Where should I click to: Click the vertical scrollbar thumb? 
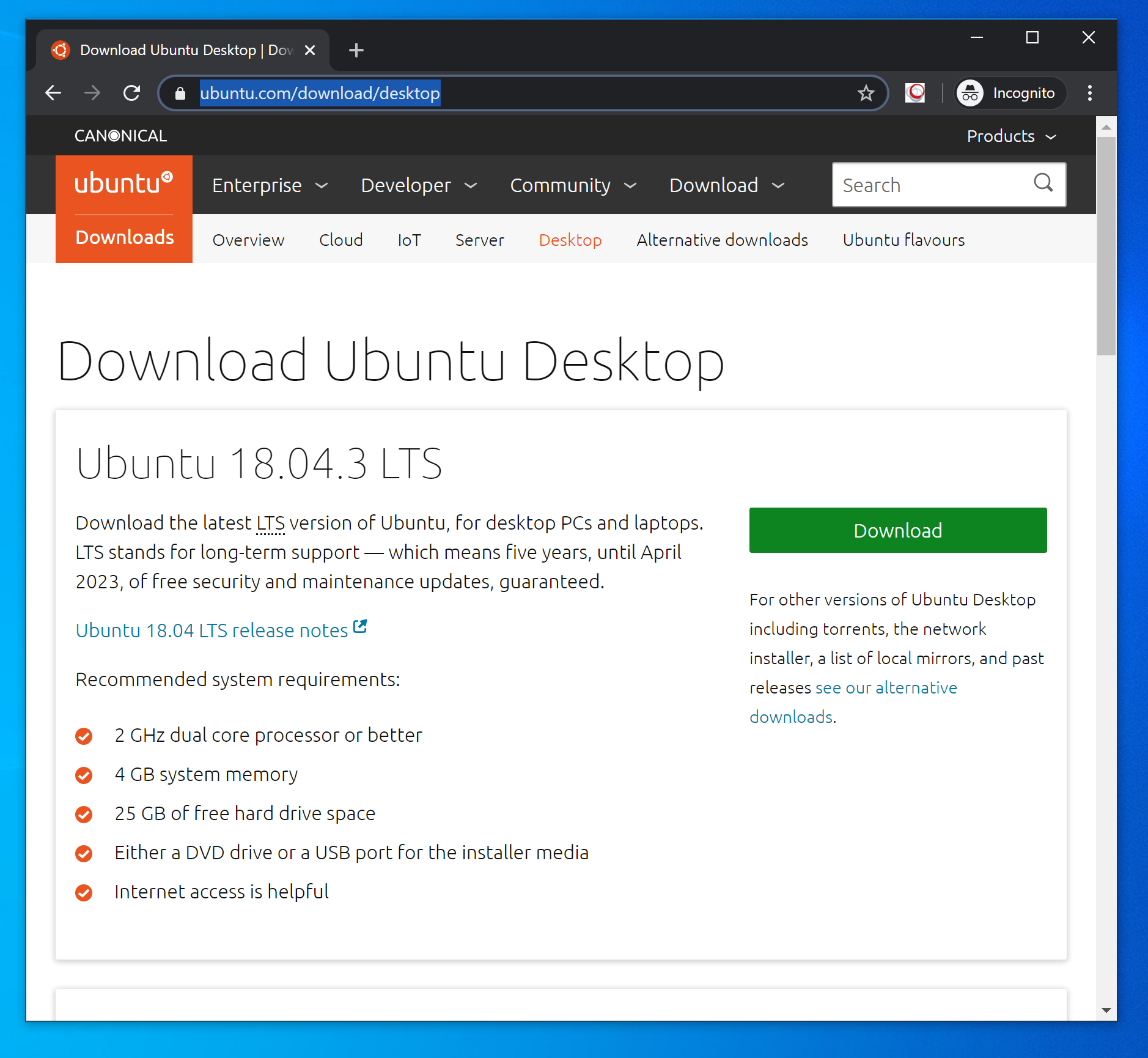coord(1106,246)
